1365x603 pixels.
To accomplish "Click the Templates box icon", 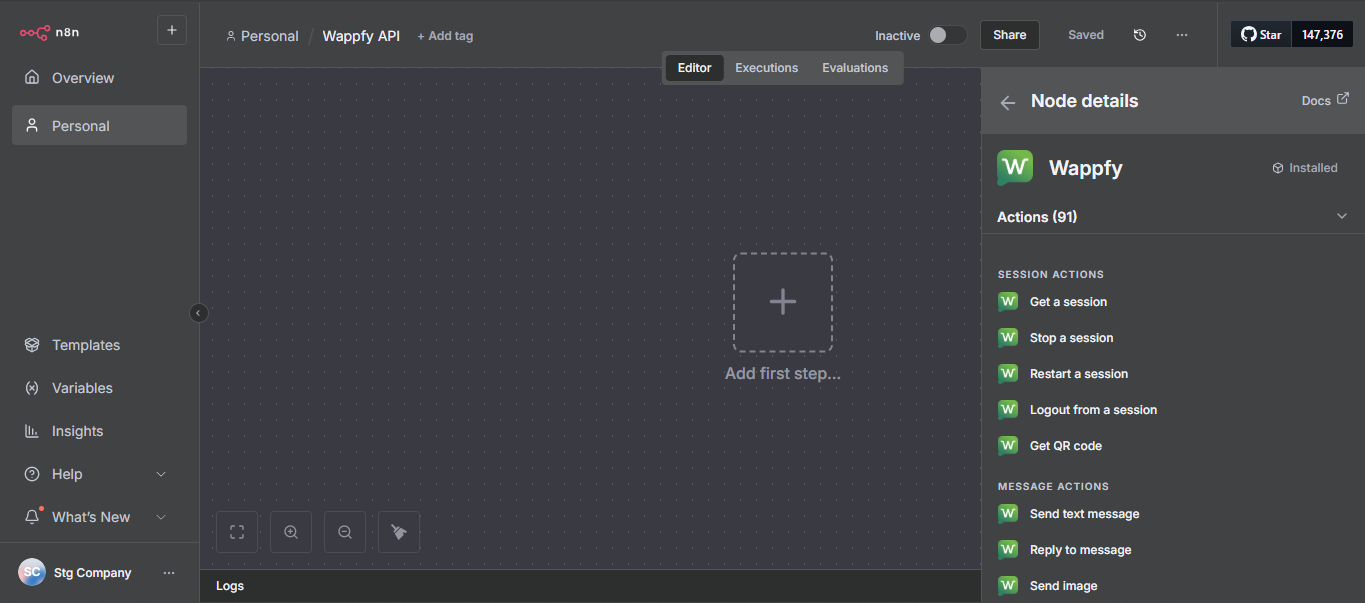I will tap(32, 345).
